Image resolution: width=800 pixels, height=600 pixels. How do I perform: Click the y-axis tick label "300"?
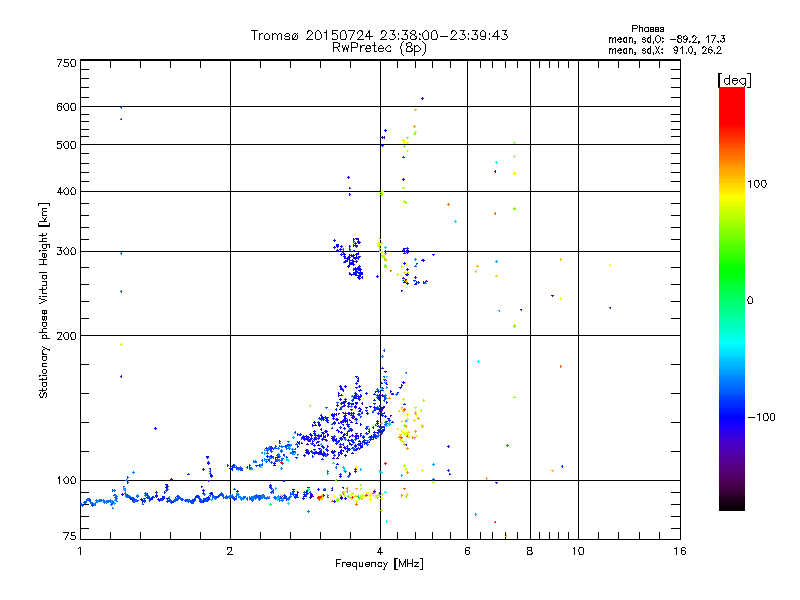pyautogui.click(x=66, y=251)
